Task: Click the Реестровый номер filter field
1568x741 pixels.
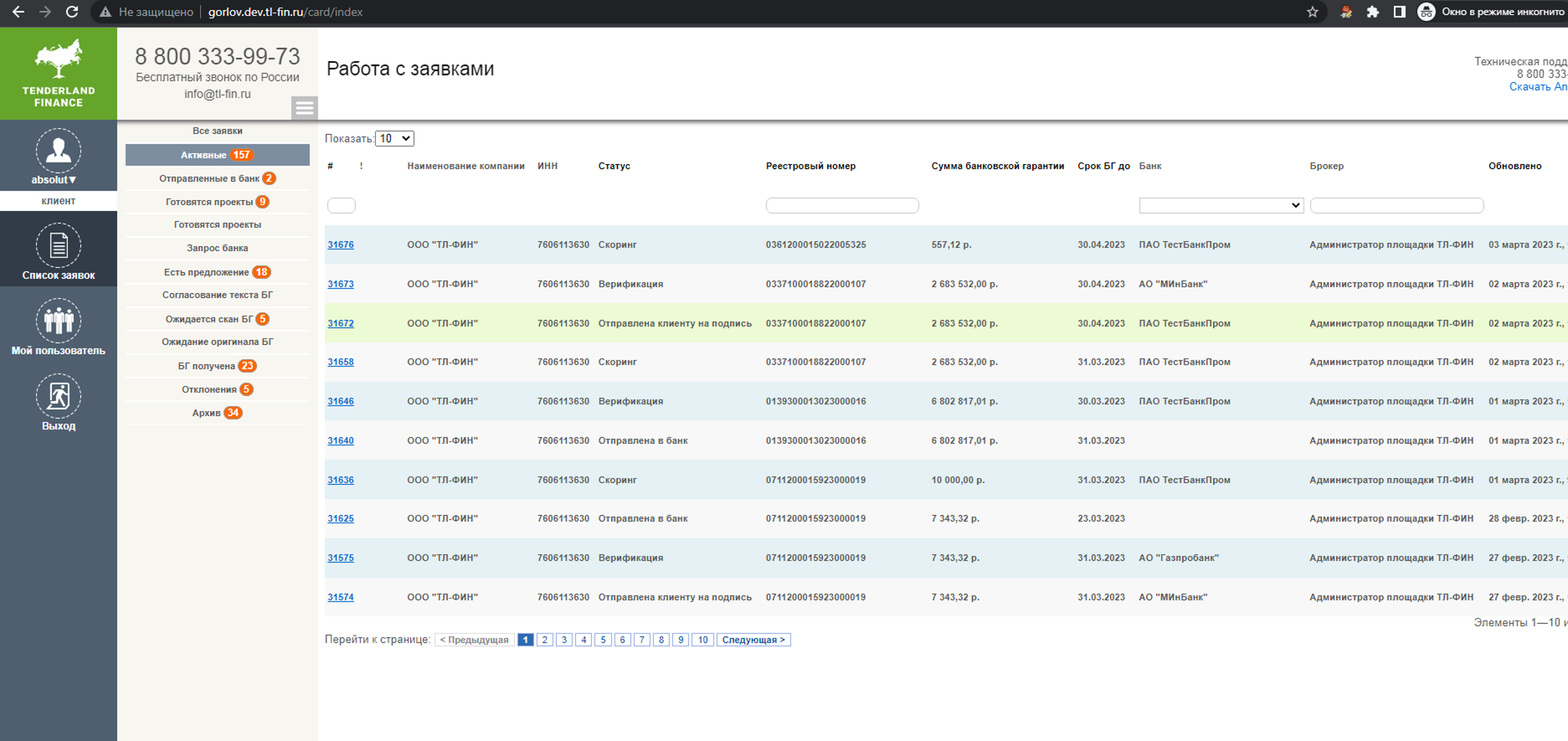Action: [842, 206]
